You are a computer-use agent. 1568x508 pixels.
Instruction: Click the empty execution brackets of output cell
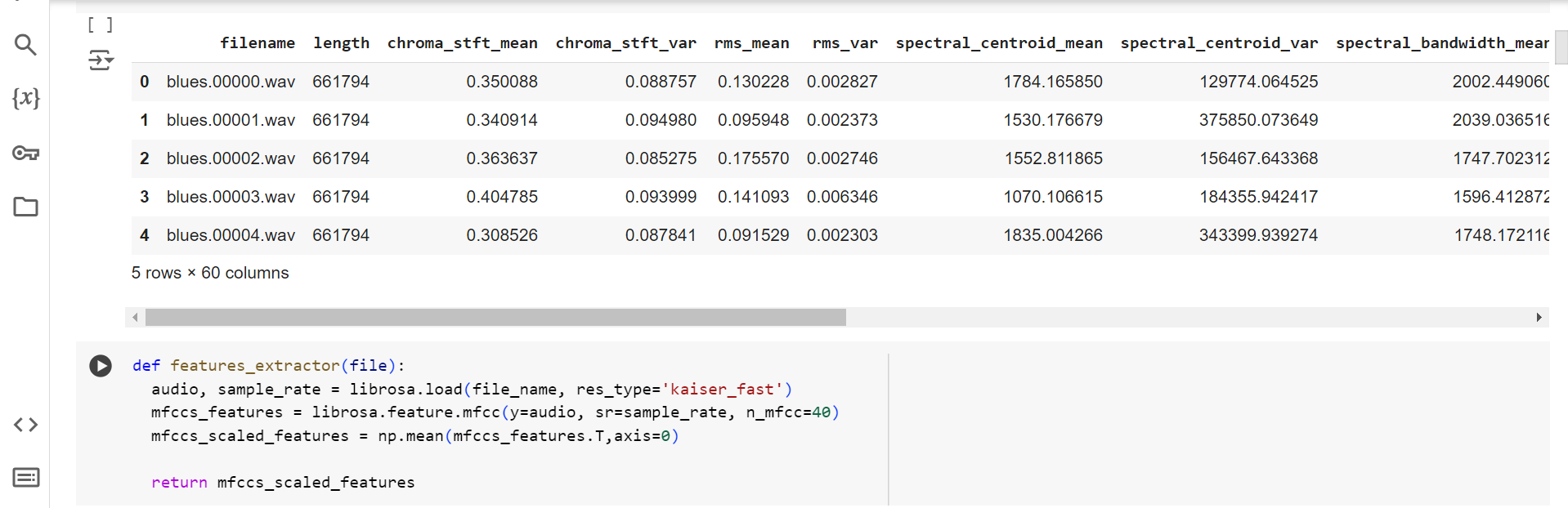pos(100,25)
